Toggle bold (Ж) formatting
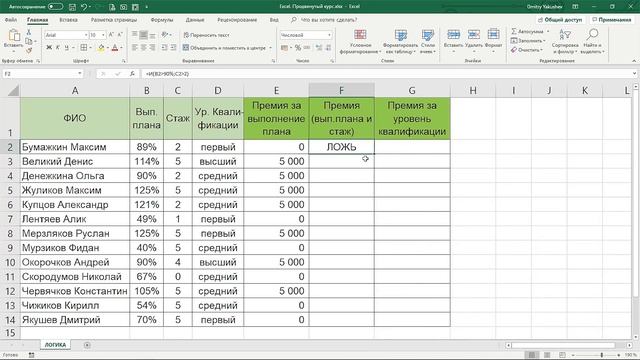This screenshot has width=640, height=360. tap(49, 48)
